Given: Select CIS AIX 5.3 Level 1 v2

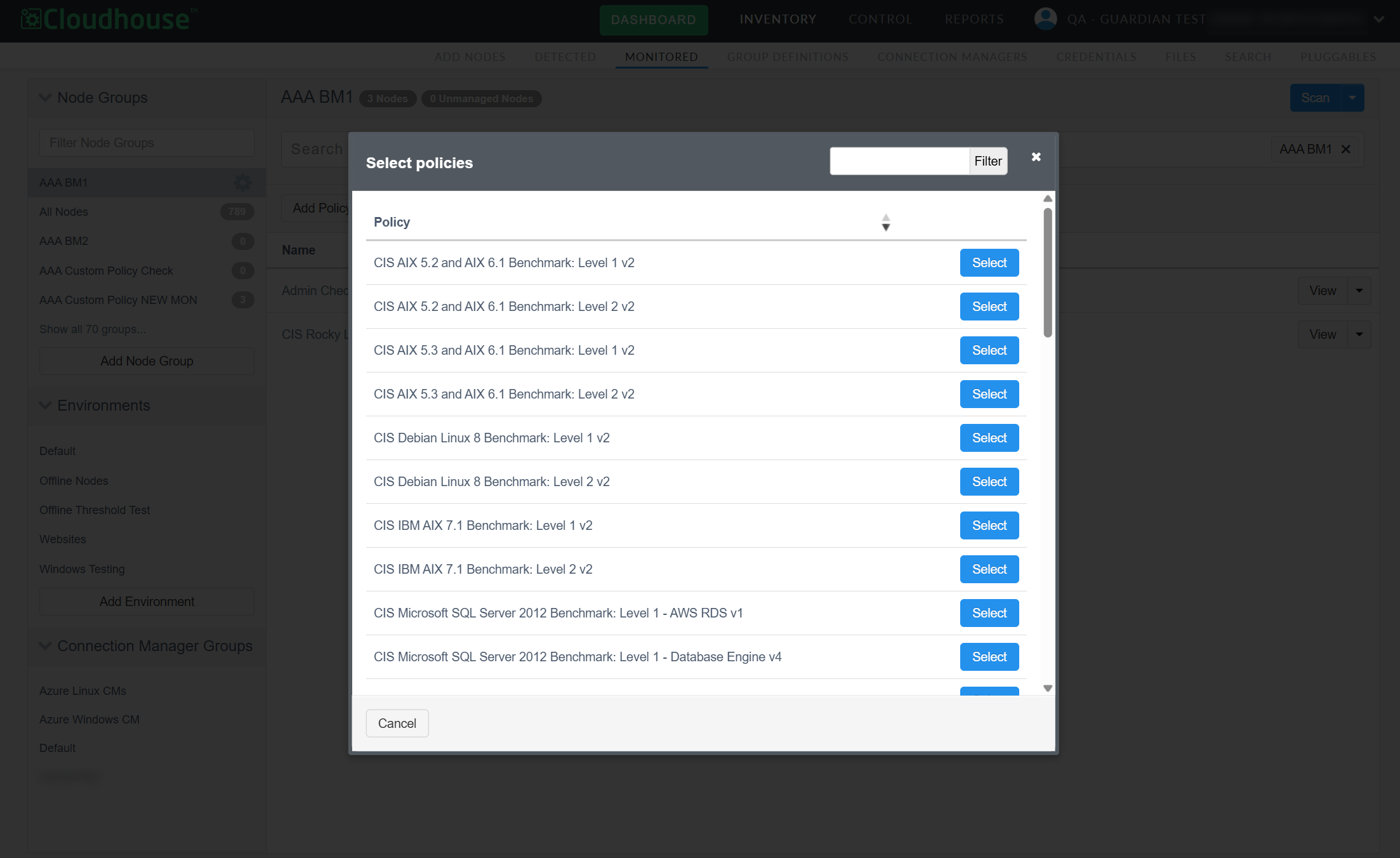Looking at the screenshot, I should point(989,350).
